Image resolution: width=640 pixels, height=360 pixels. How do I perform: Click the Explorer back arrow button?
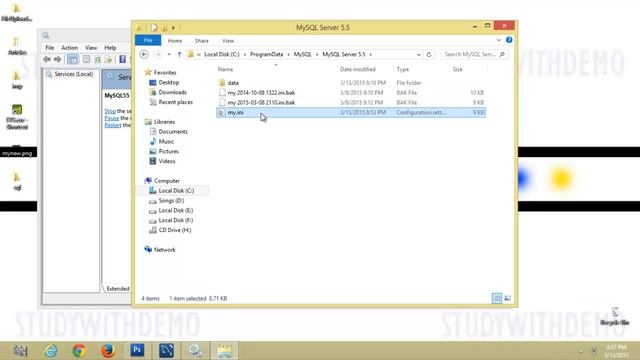tap(144, 54)
